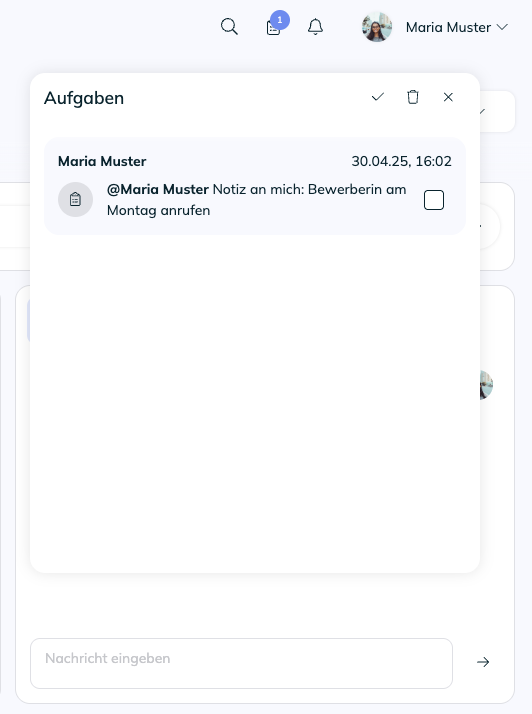Focus the 'Nachricht eingeben' message field
The width and height of the screenshot is (532, 714).
click(241, 663)
